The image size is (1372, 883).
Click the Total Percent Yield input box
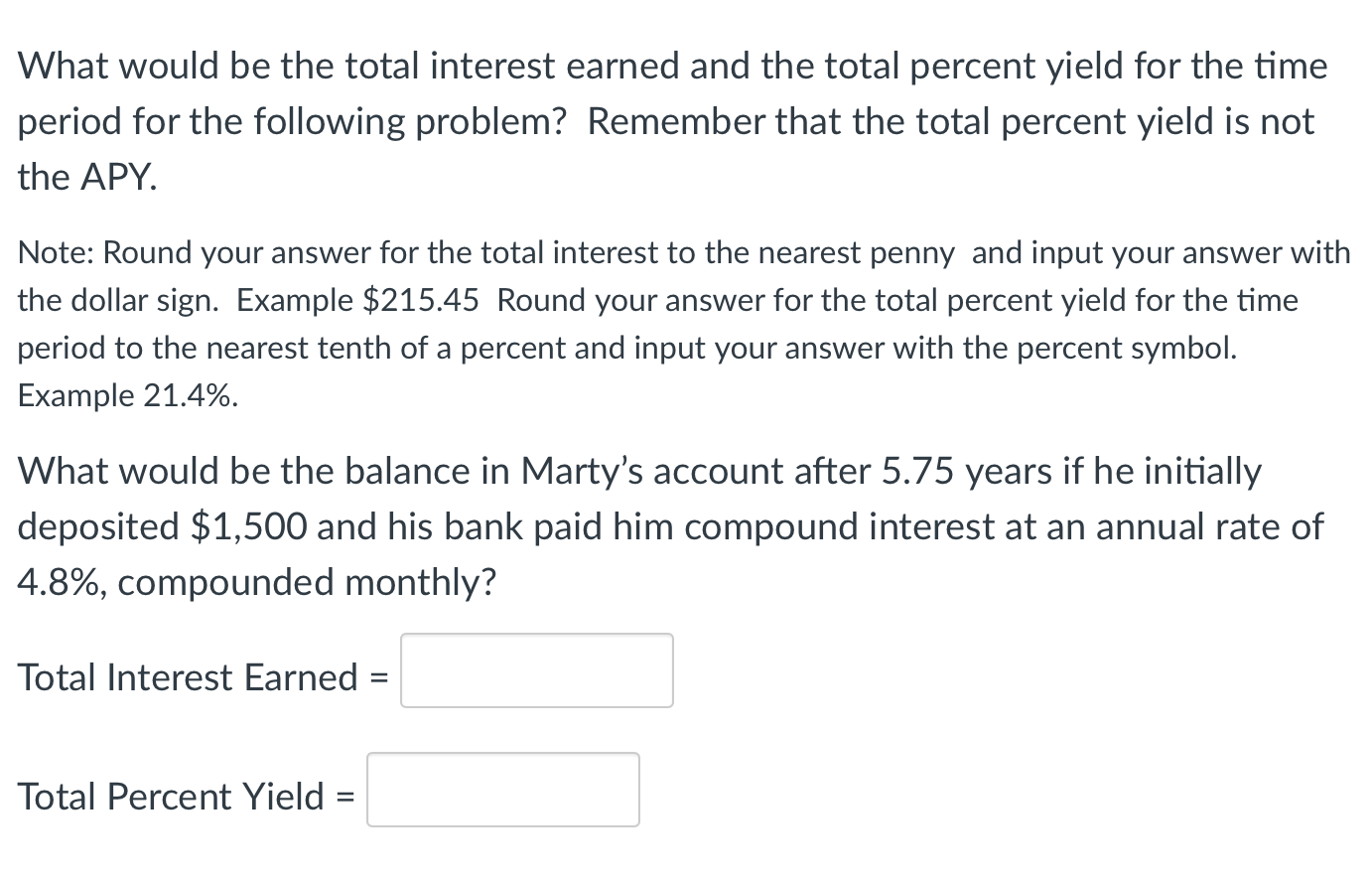coord(502,790)
